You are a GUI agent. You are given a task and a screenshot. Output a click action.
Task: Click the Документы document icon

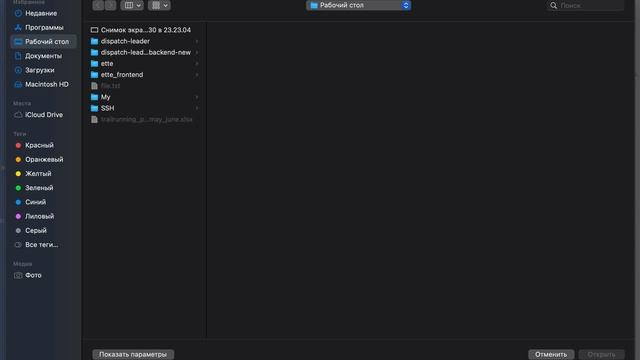tap(18, 56)
